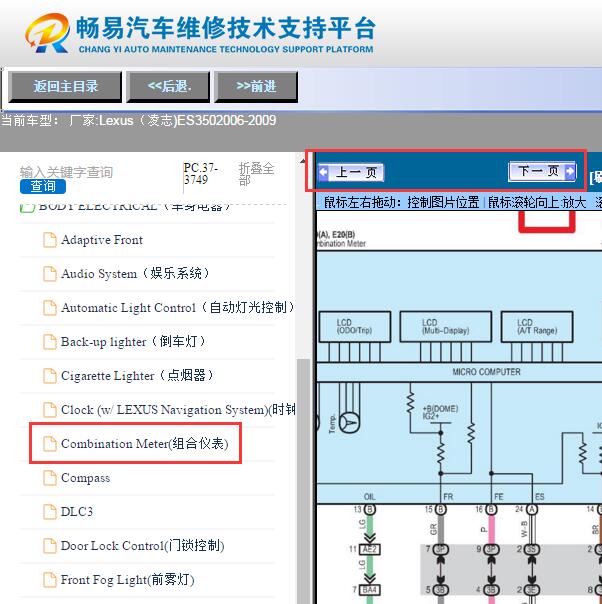Click the MICRO COMPUTER label in diagram
The height and width of the screenshot is (604, 602).
486,372
